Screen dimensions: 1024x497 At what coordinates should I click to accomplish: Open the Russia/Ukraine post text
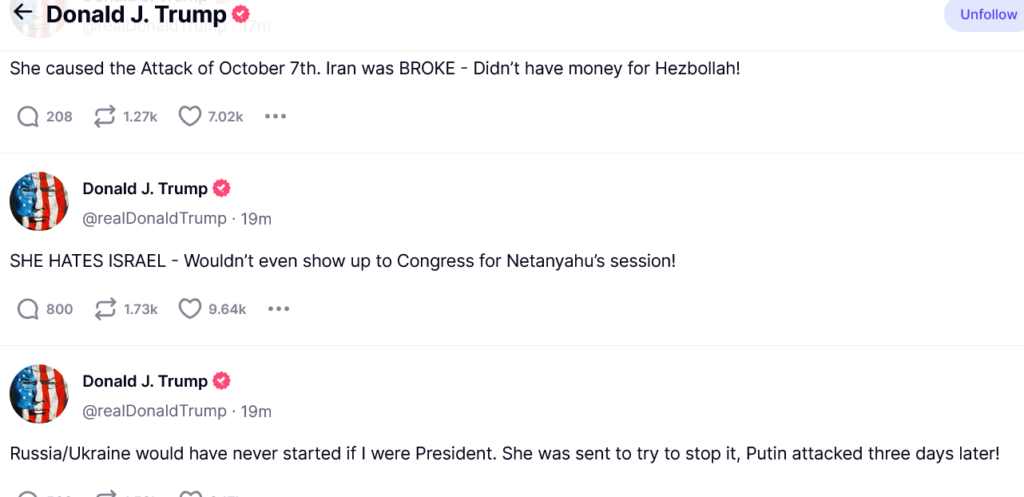click(504, 453)
